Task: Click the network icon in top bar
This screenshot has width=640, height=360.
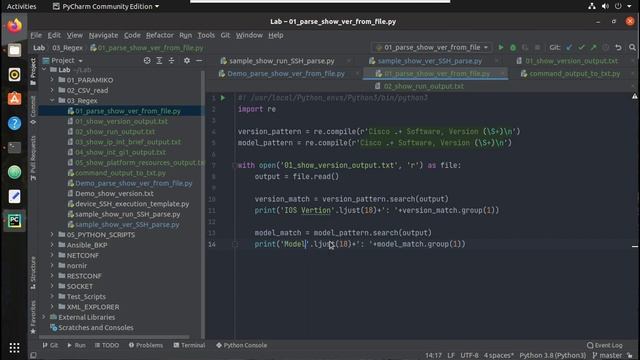Action: (591, 6)
